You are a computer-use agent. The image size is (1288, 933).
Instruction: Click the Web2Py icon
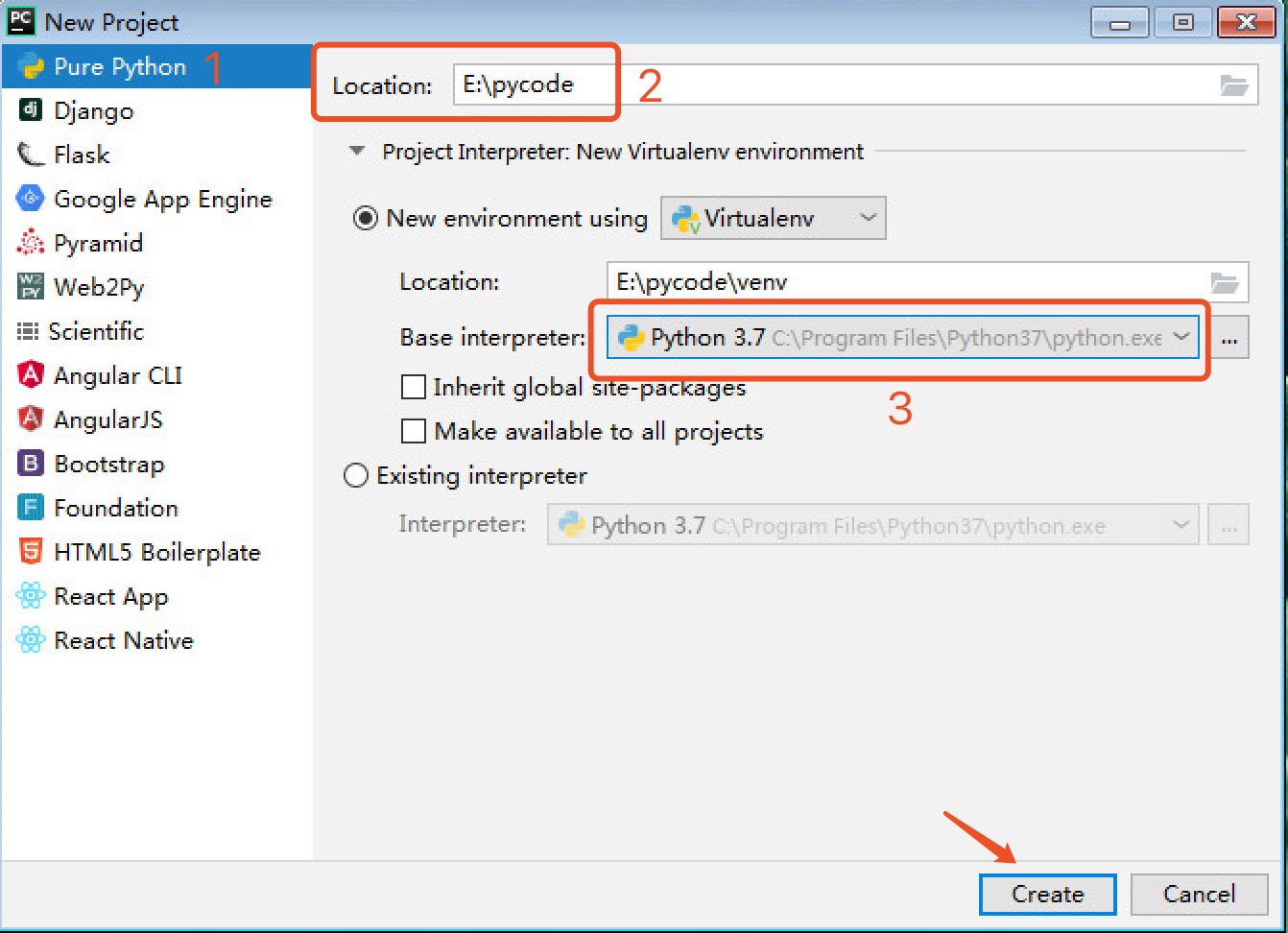(x=31, y=286)
